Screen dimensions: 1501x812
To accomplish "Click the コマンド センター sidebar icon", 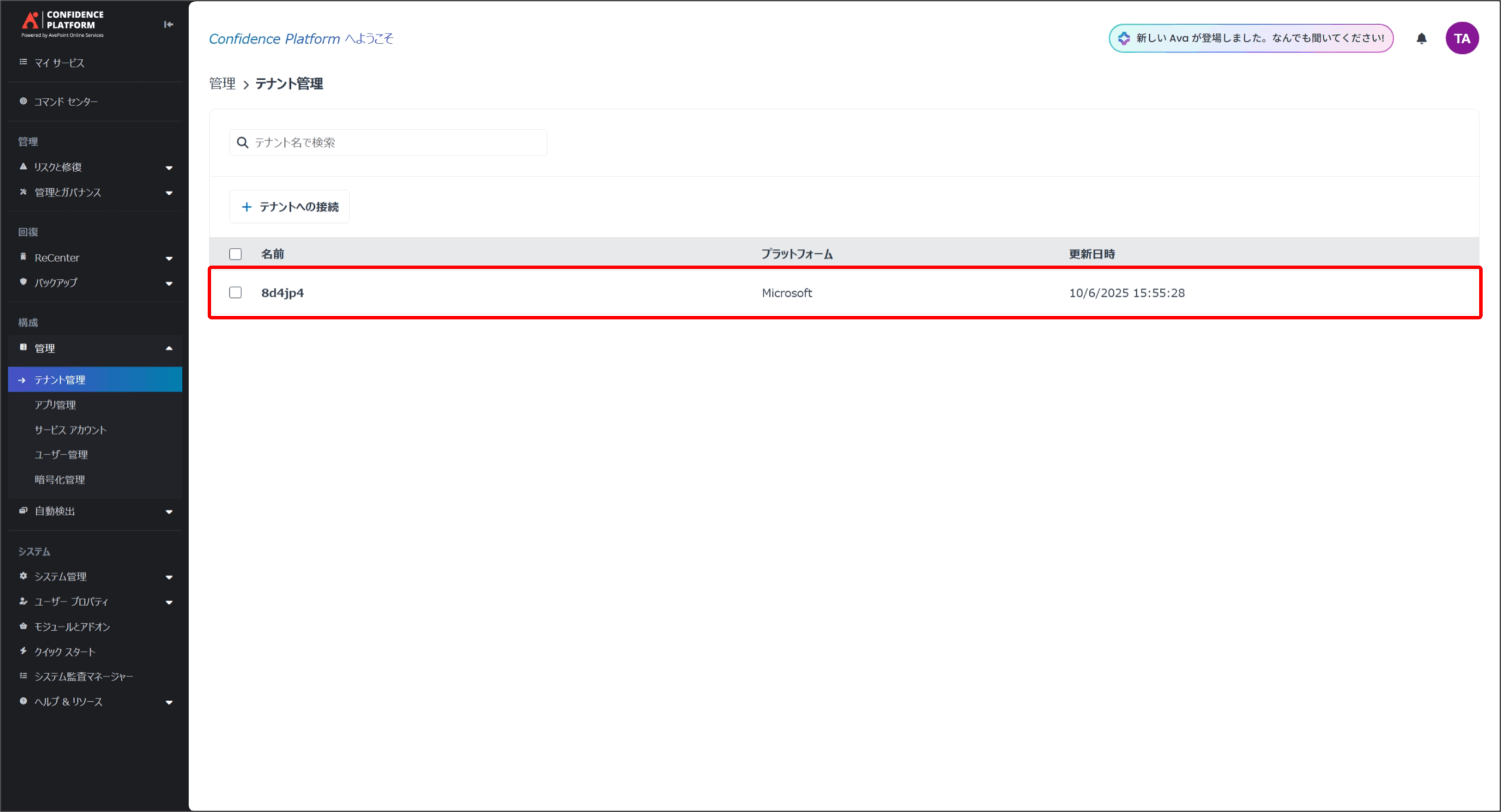I will [x=23, y=101].
